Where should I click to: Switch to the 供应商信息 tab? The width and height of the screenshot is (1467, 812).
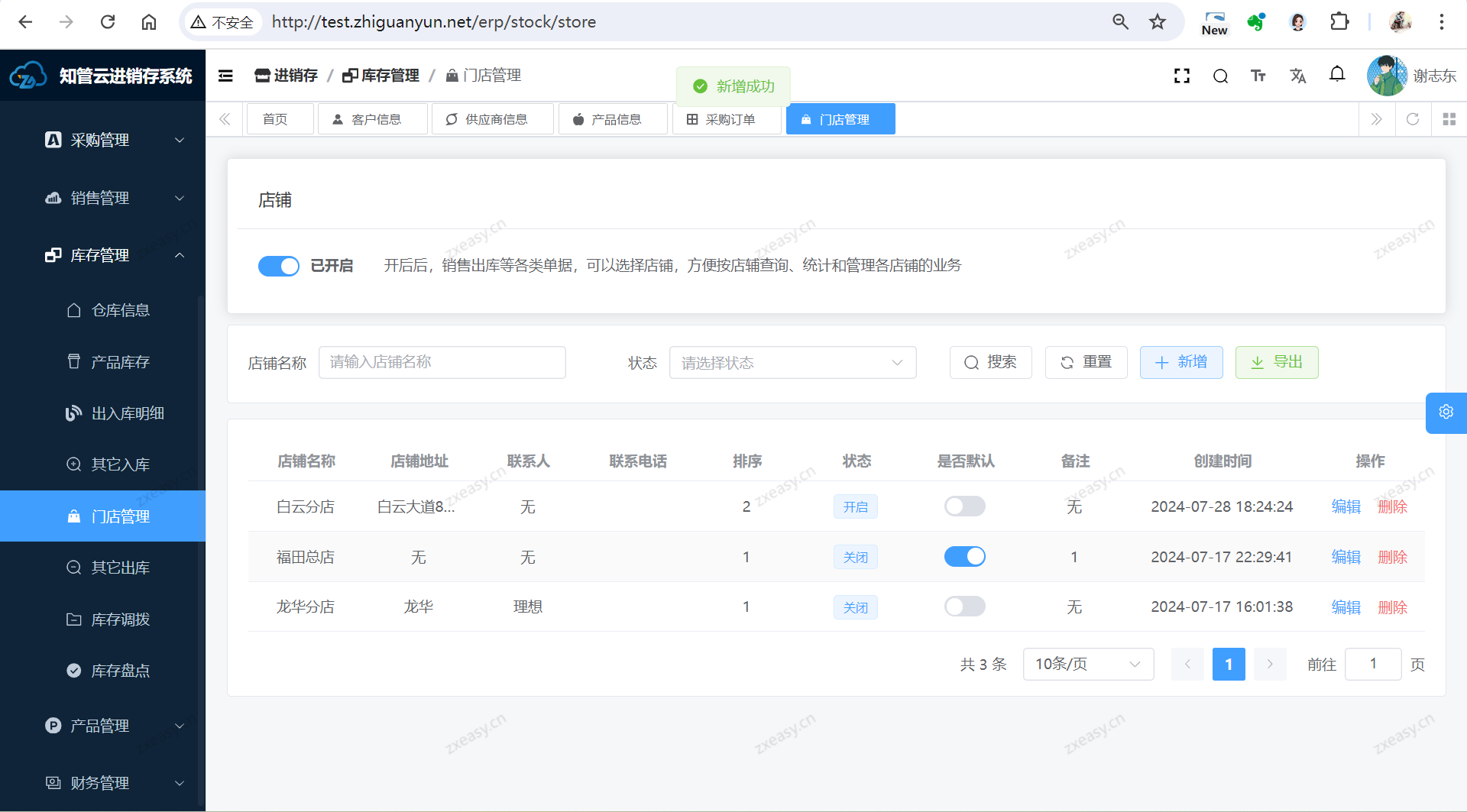[492, 119]
